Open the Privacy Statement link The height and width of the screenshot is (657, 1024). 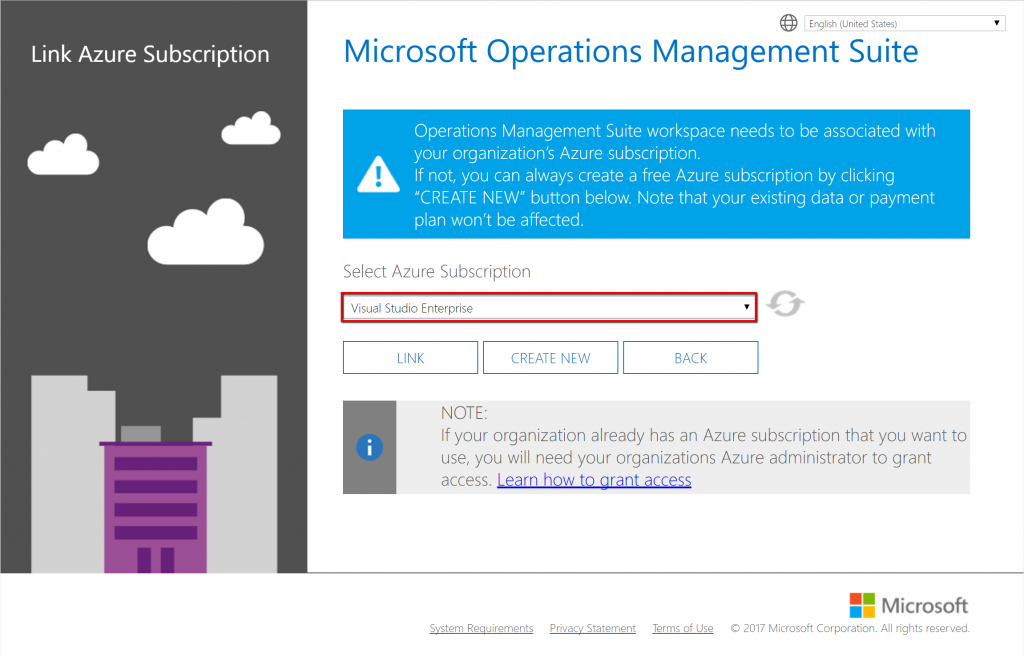pyautogui.click(x=592, y=628)
